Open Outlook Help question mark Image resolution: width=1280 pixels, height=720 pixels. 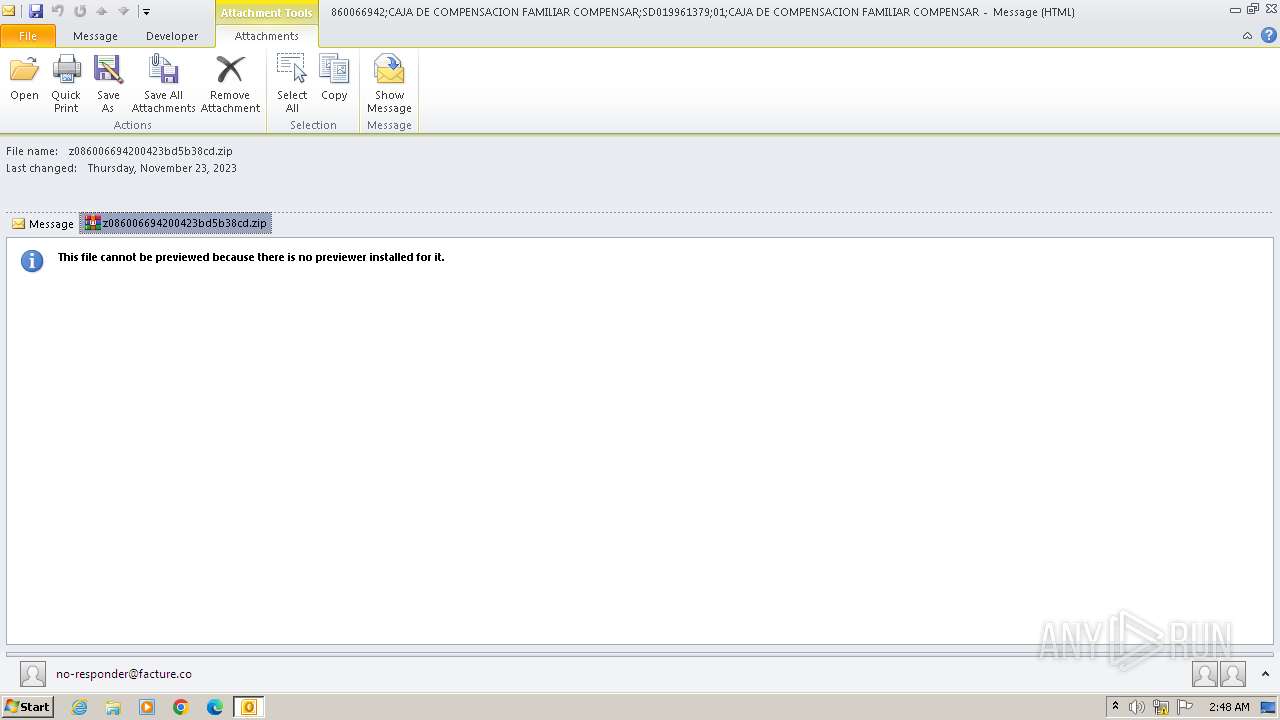pyautogui.click(x=1268, y=36)
